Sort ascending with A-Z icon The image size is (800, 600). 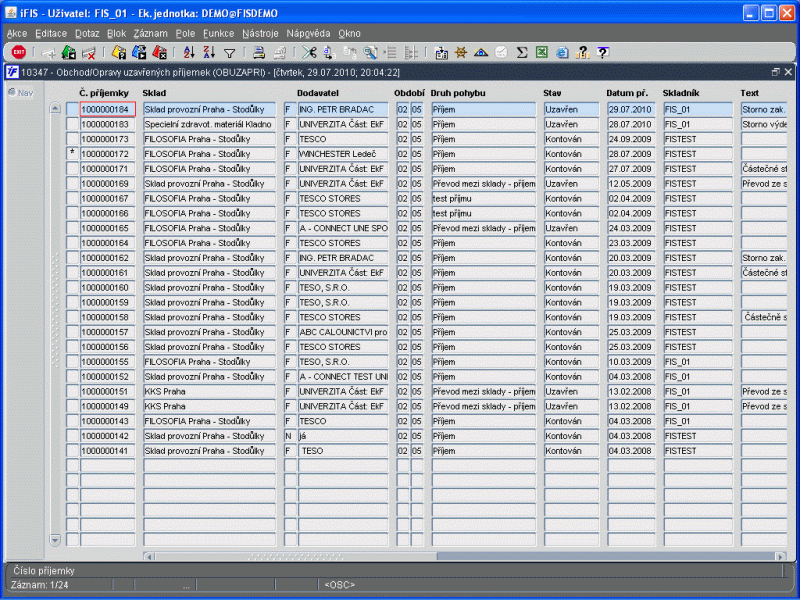pyautogui.click(x=189, y=52)
